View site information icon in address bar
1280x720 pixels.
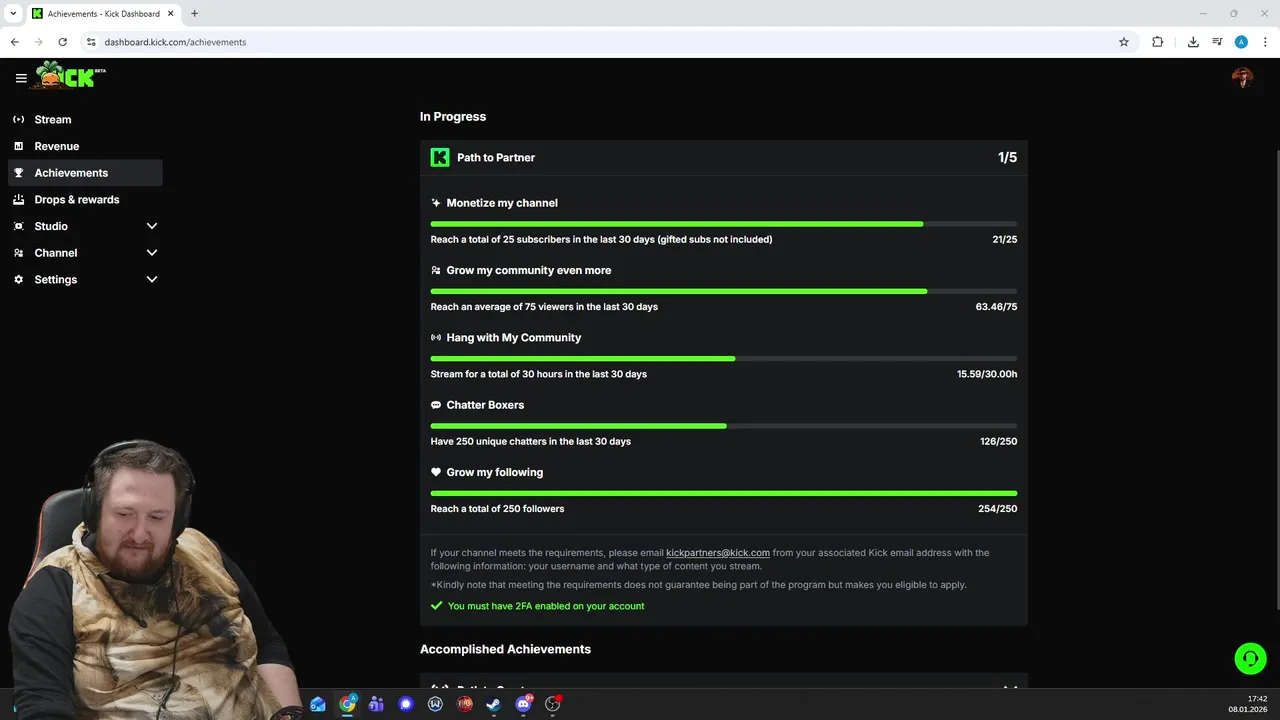click(91, 42)
